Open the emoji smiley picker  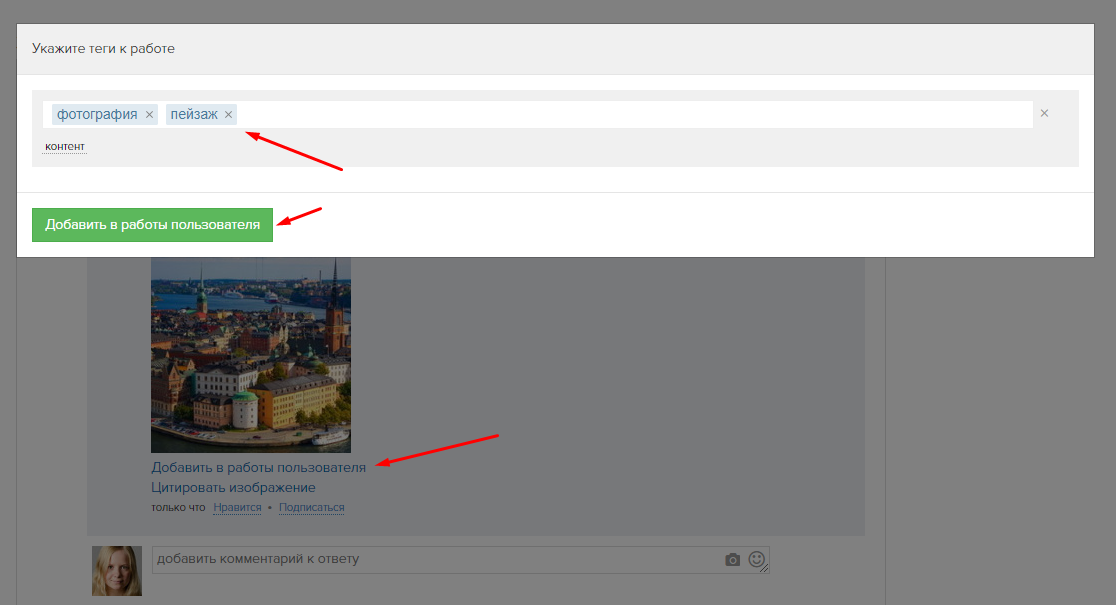pos(757,559)
